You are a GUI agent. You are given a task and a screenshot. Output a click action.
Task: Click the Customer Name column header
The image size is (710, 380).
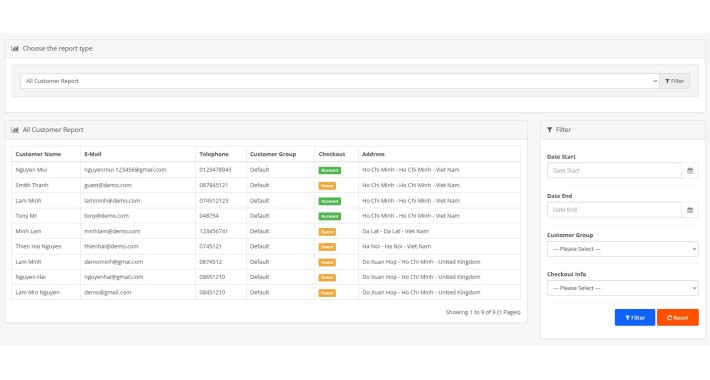[x=38, y=154]
